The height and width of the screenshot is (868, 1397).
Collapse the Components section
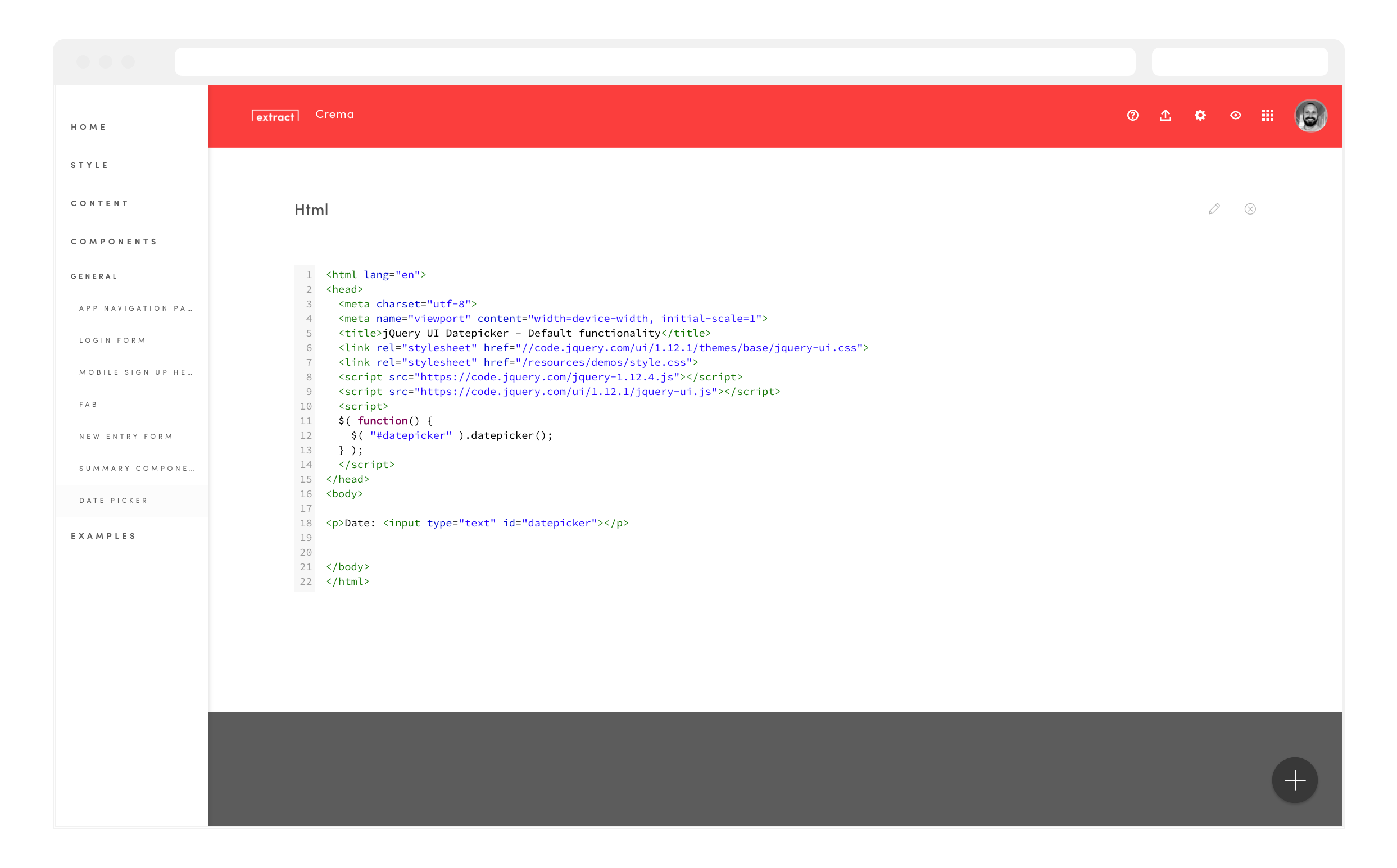(x=114, y=242)
